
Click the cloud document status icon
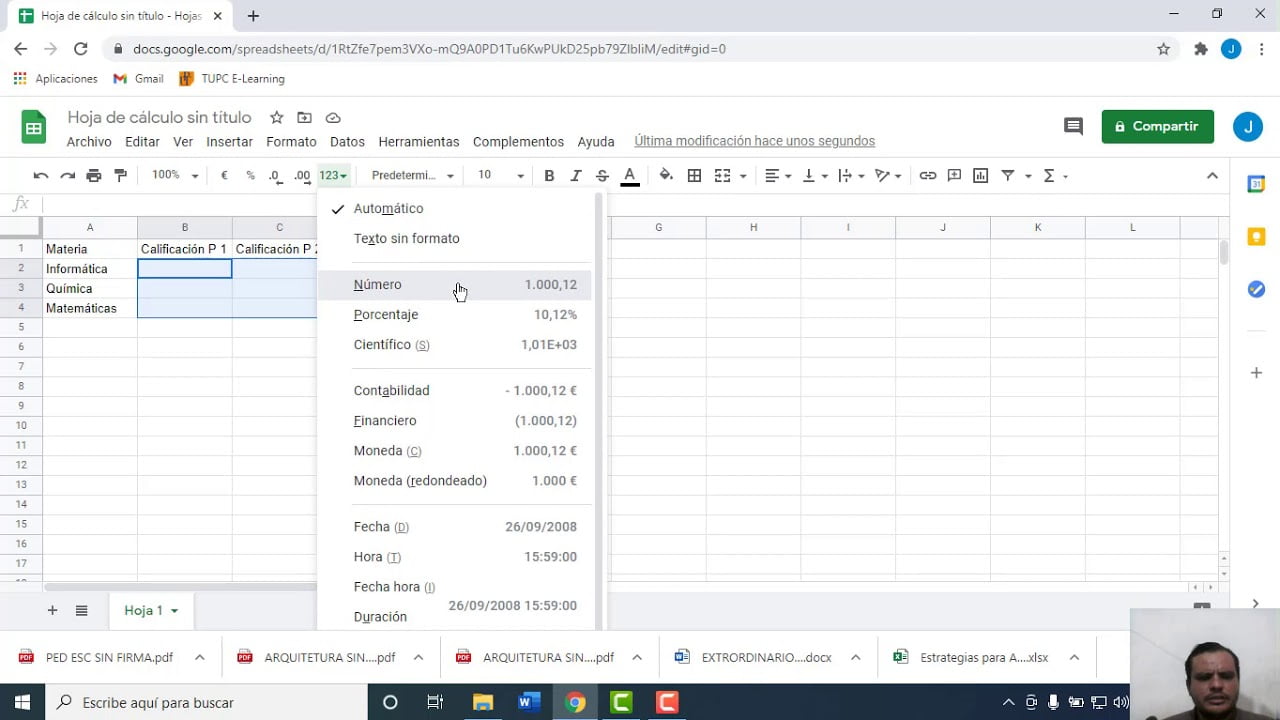pyautogui.click(x=333, y=118)
